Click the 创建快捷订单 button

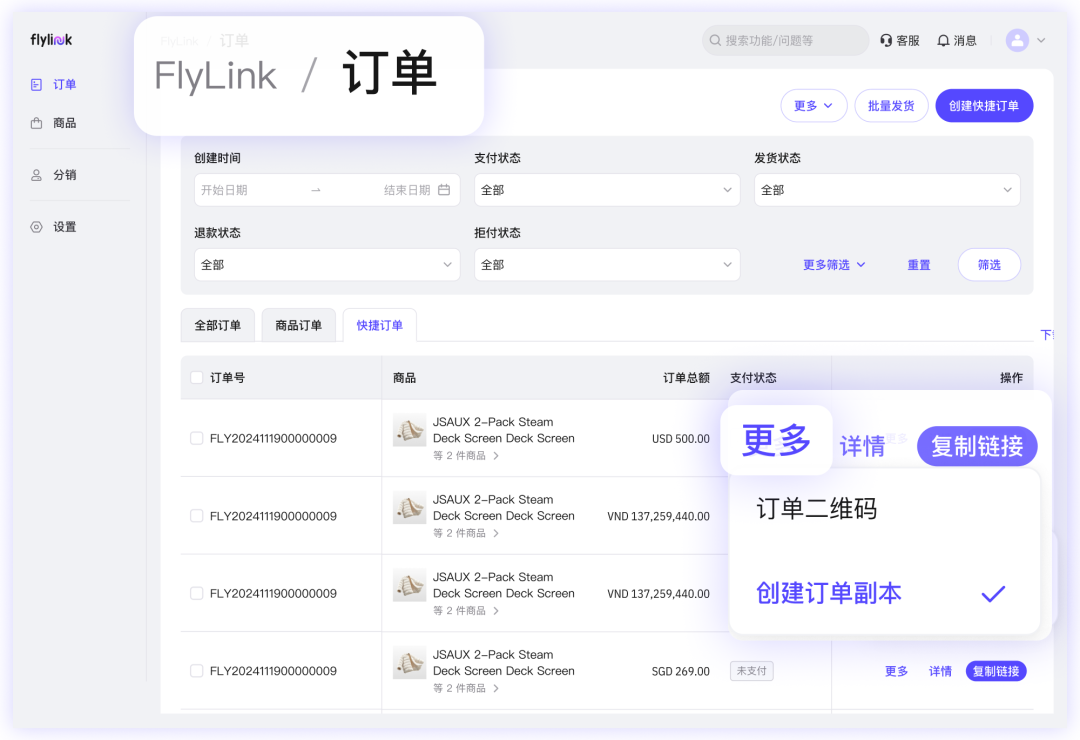[983, 106]
